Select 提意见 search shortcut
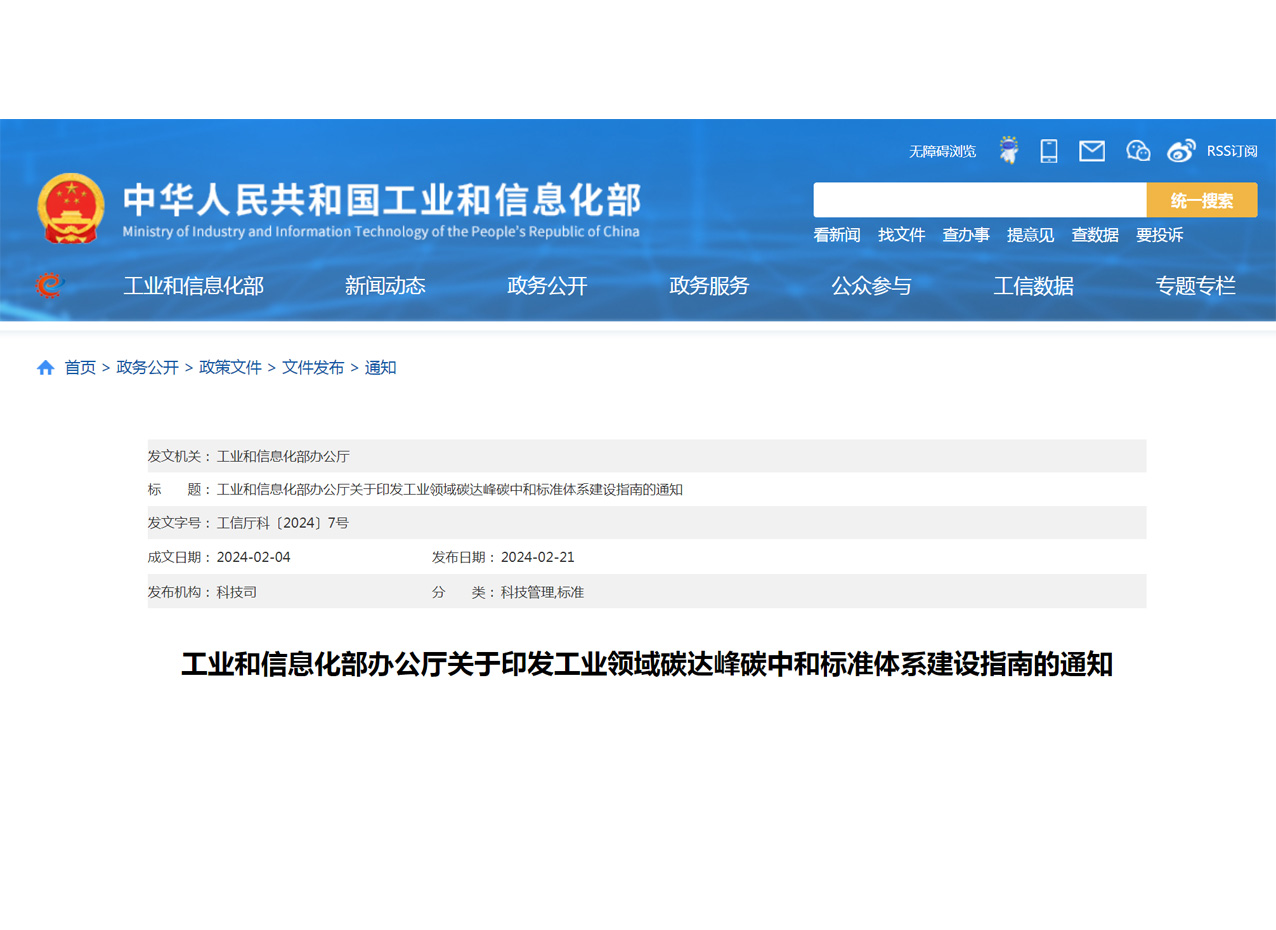This screenshot has width=1276, height=930. (1031, 235)
